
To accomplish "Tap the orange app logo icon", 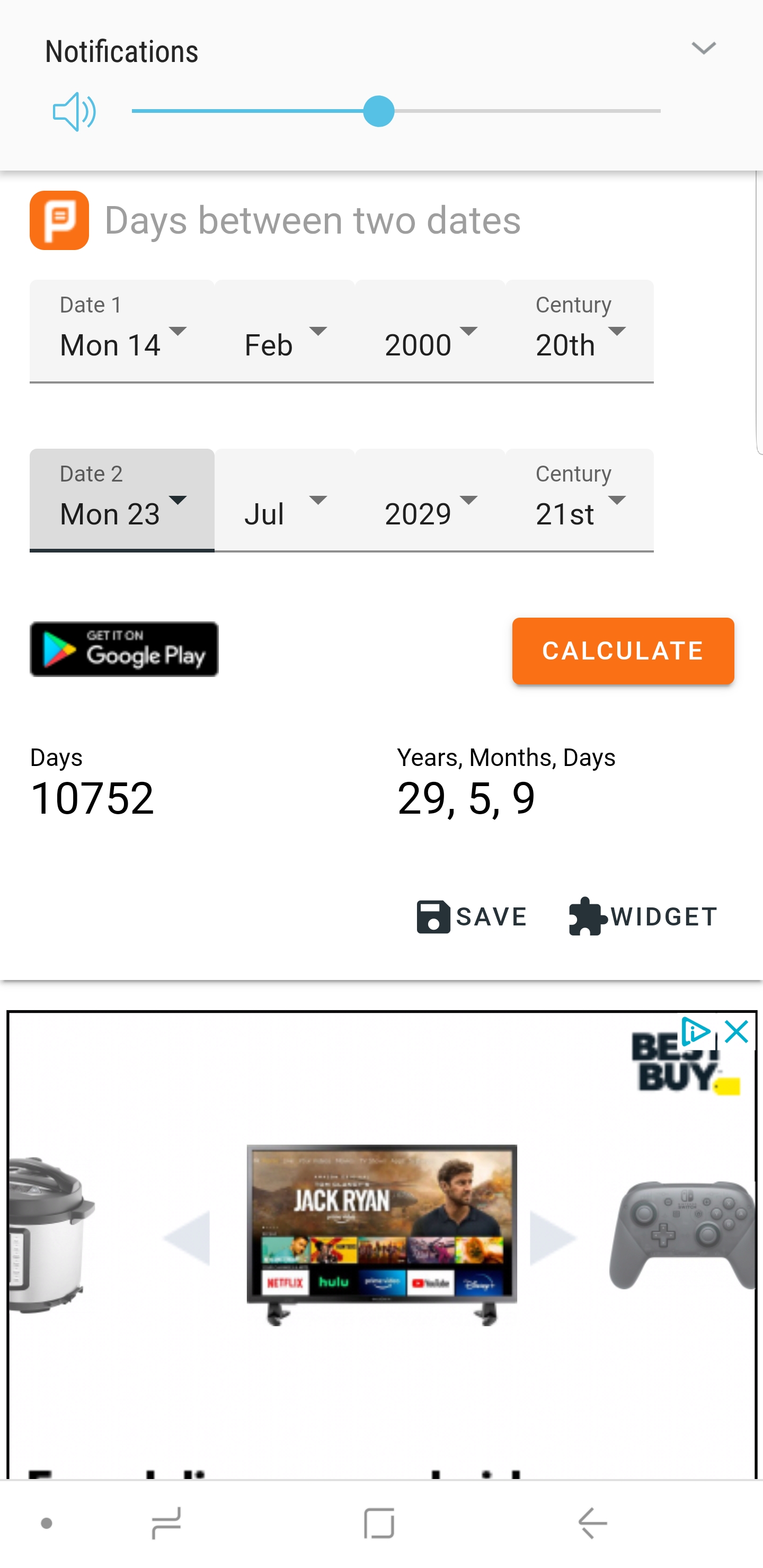I will tap(59, 220).
